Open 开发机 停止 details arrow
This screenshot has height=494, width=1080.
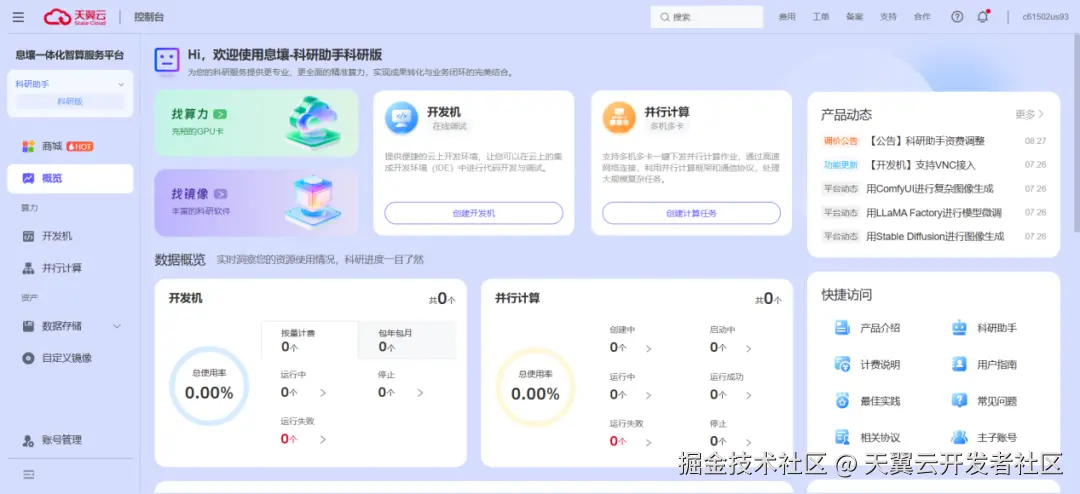[420, 393]
